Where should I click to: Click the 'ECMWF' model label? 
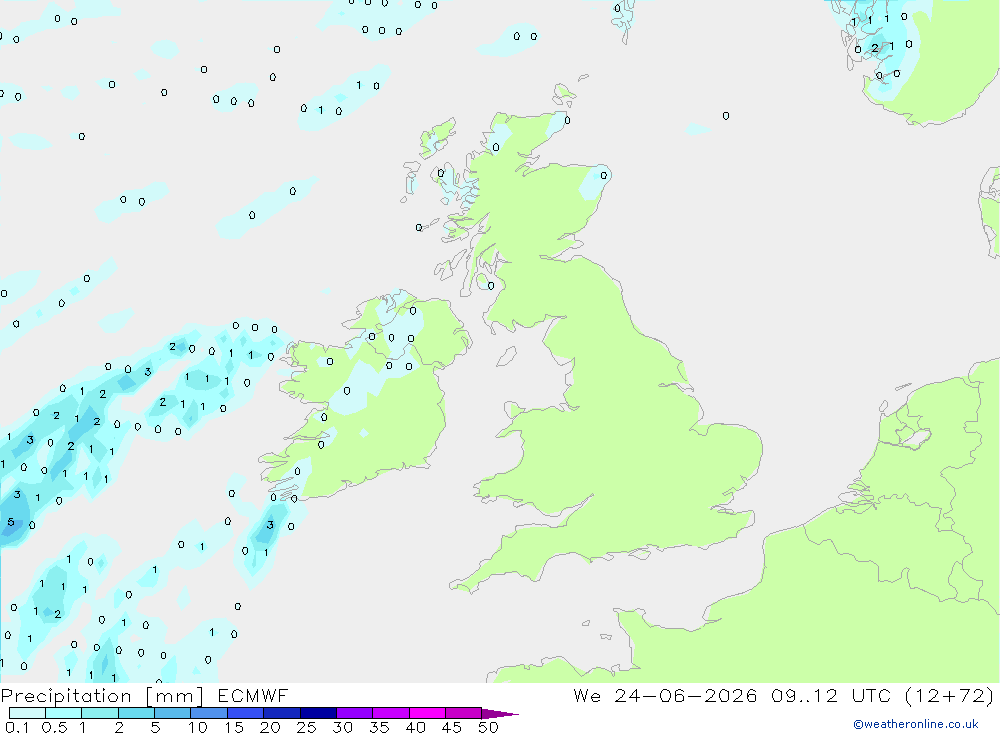point(253,695)
